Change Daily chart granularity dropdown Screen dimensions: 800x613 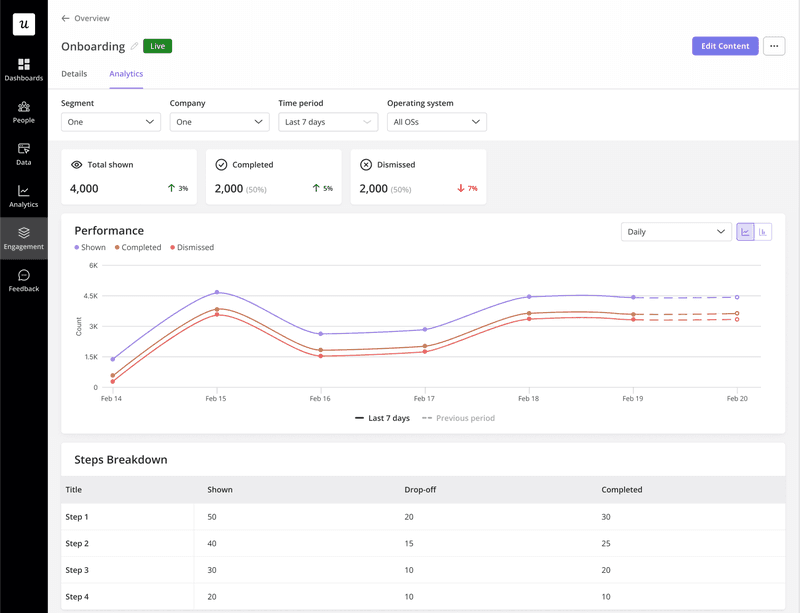676,231
